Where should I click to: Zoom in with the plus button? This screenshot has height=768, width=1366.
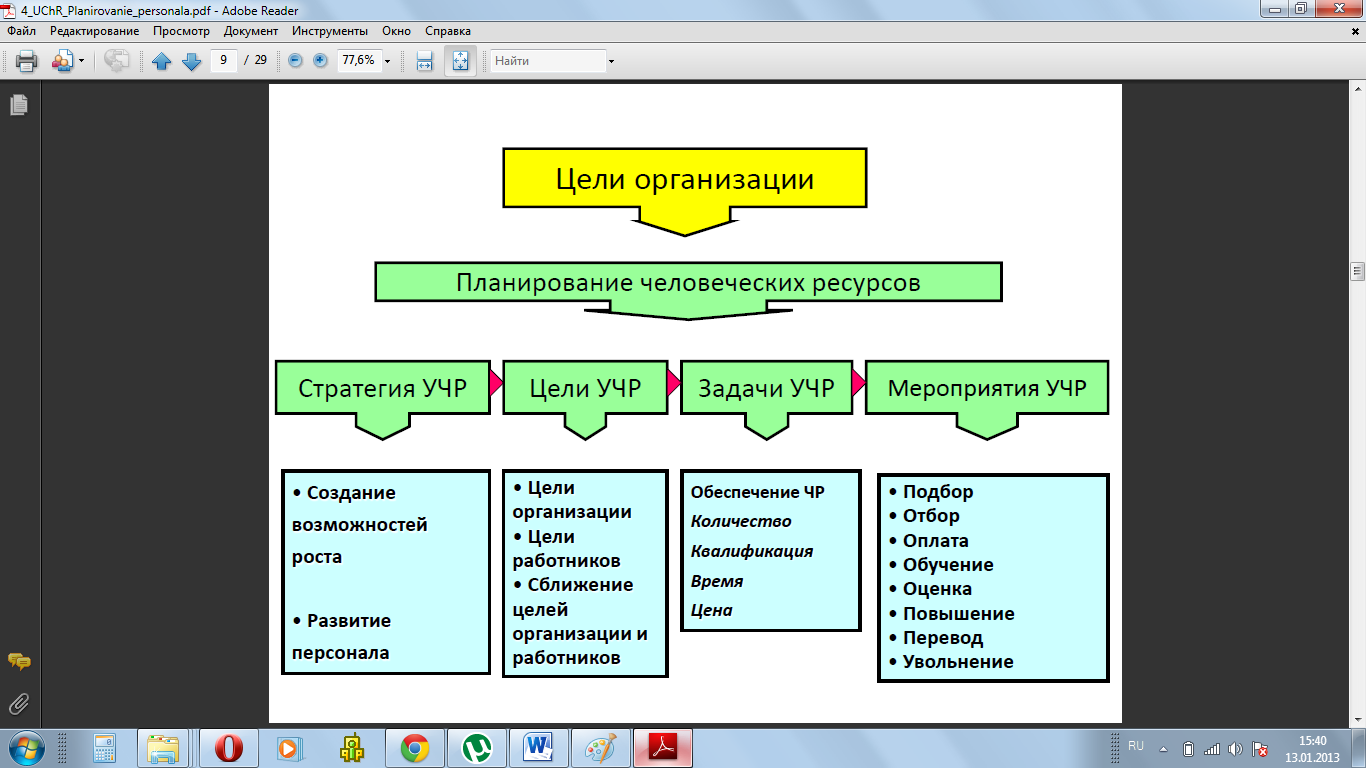(x=320, y=60)
